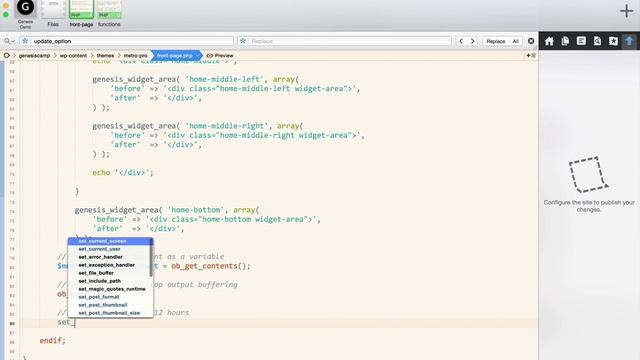Click the 'home-bottom' string in code

[x=196, y=210]
